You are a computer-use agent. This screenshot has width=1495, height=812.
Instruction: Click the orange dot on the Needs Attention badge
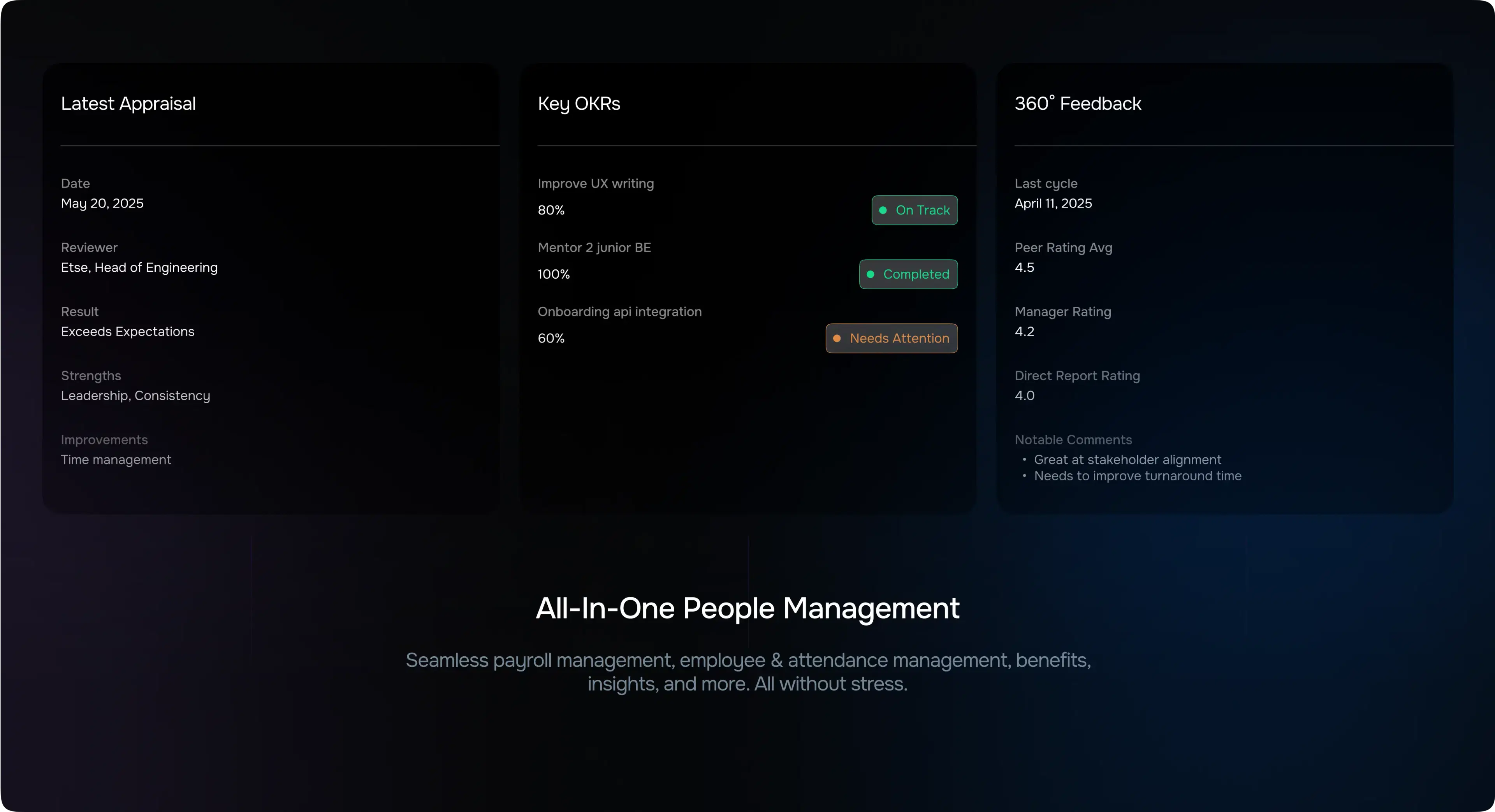pyautogui.click(x=836, y=338)
